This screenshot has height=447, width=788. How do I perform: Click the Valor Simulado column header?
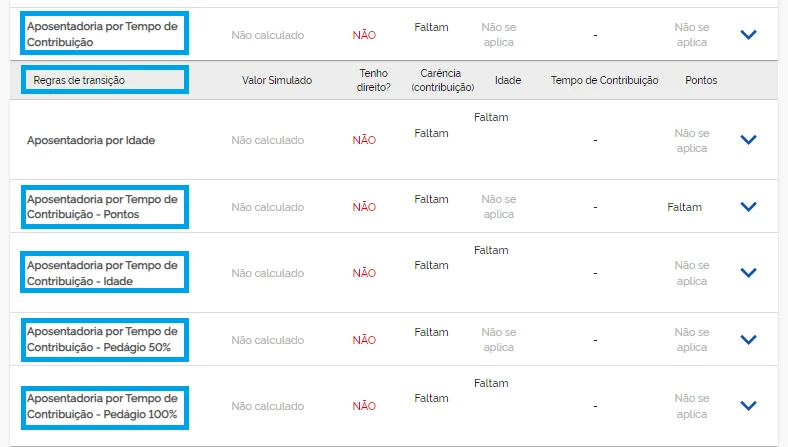click(277, 80)
